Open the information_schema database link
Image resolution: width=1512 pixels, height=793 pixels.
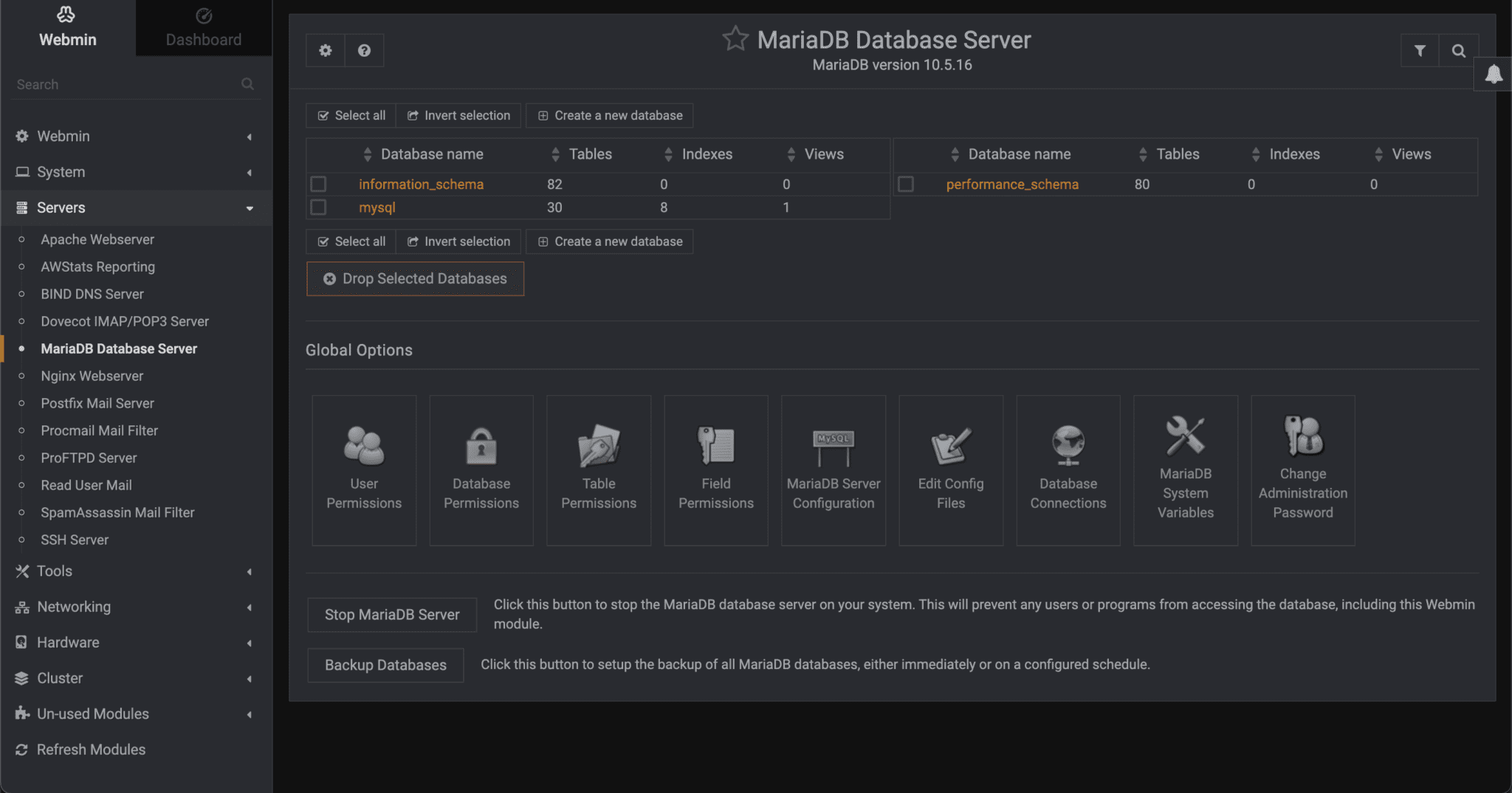click(x=421, y=184)
